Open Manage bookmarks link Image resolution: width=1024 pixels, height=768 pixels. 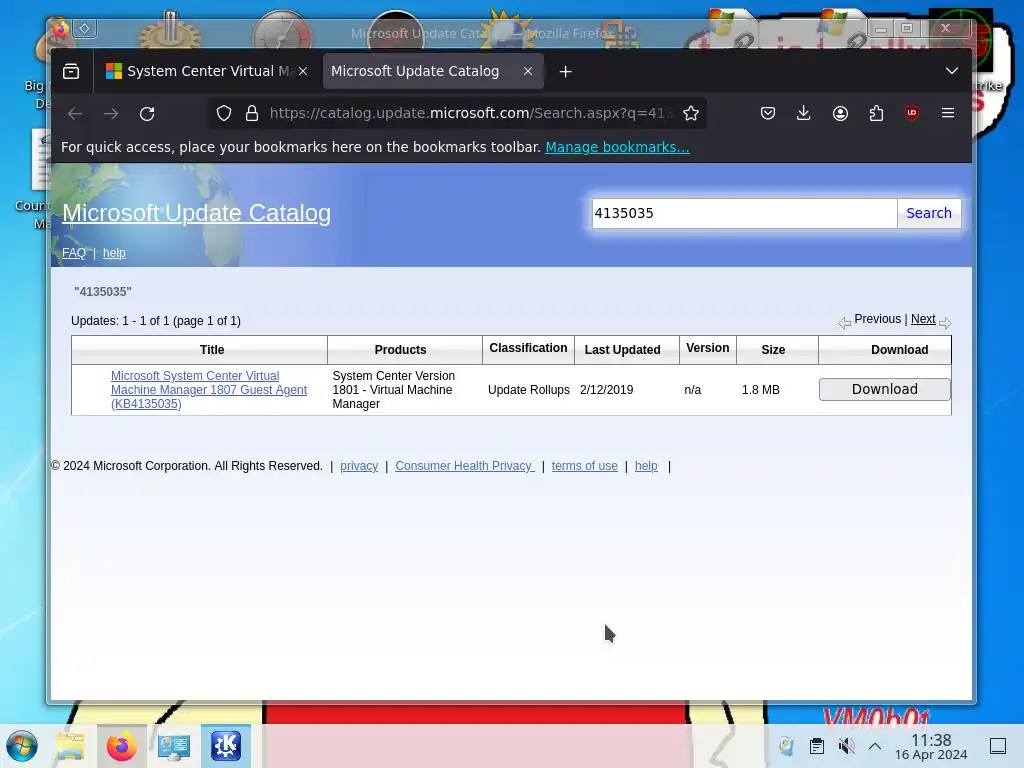[617, 147]
